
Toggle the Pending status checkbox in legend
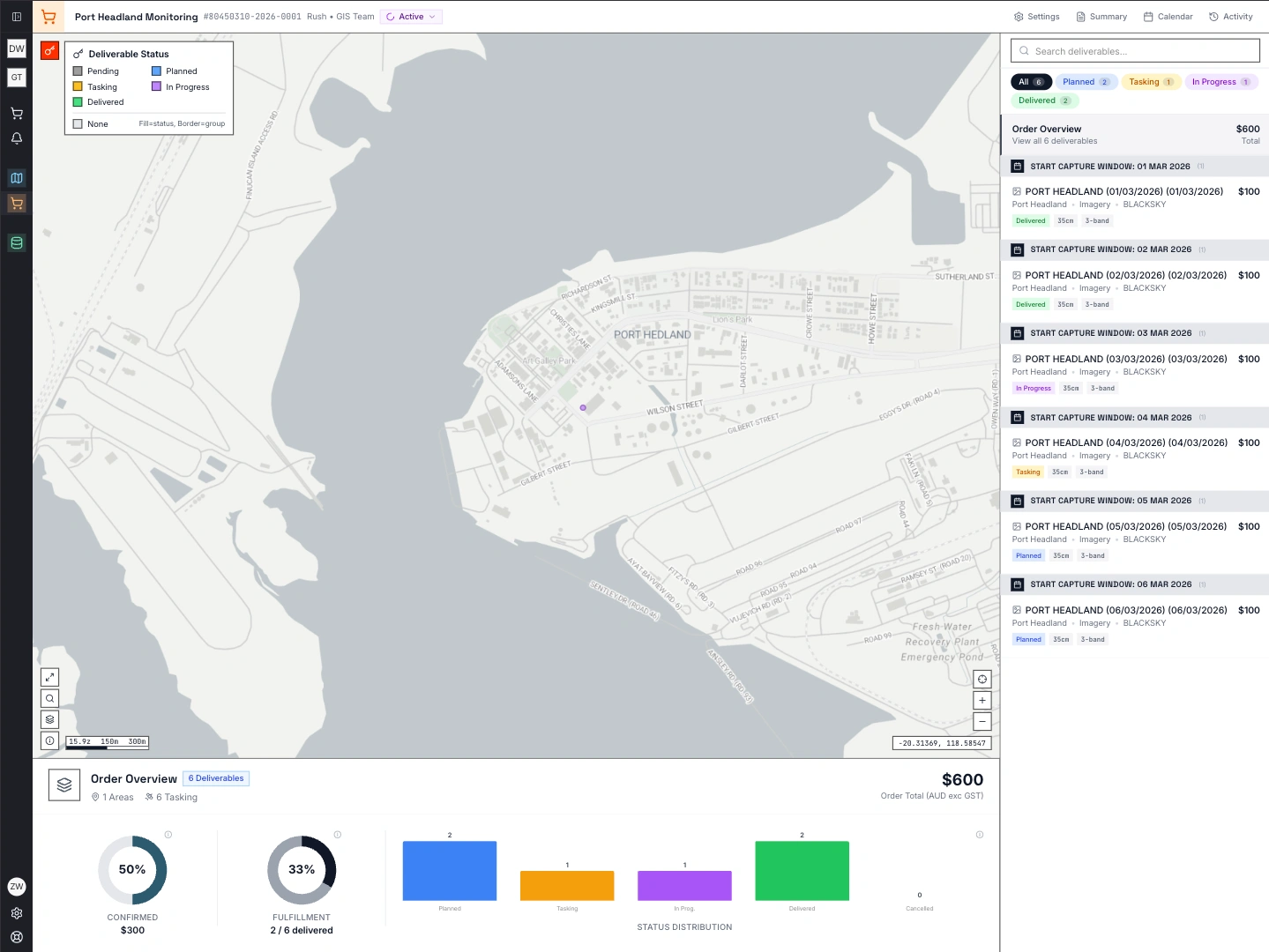tap(78, 71)
